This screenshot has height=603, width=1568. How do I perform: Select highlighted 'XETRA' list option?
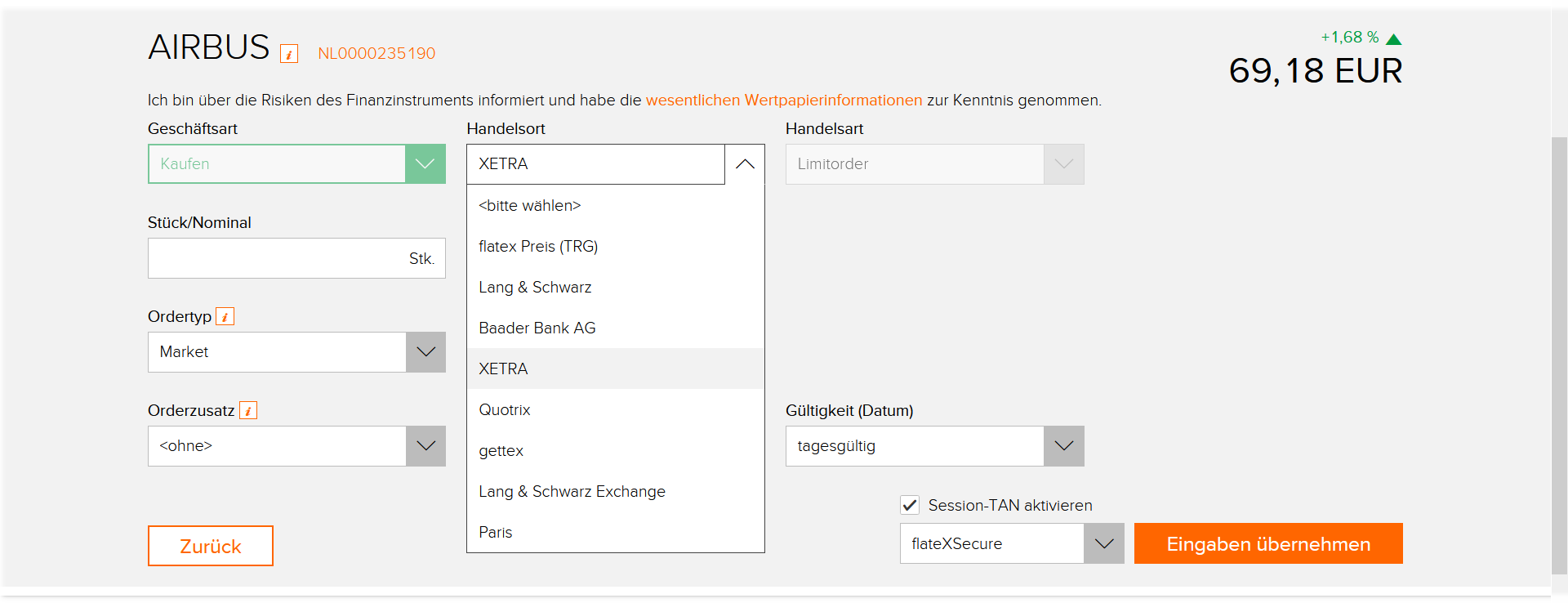click(616, 368)
